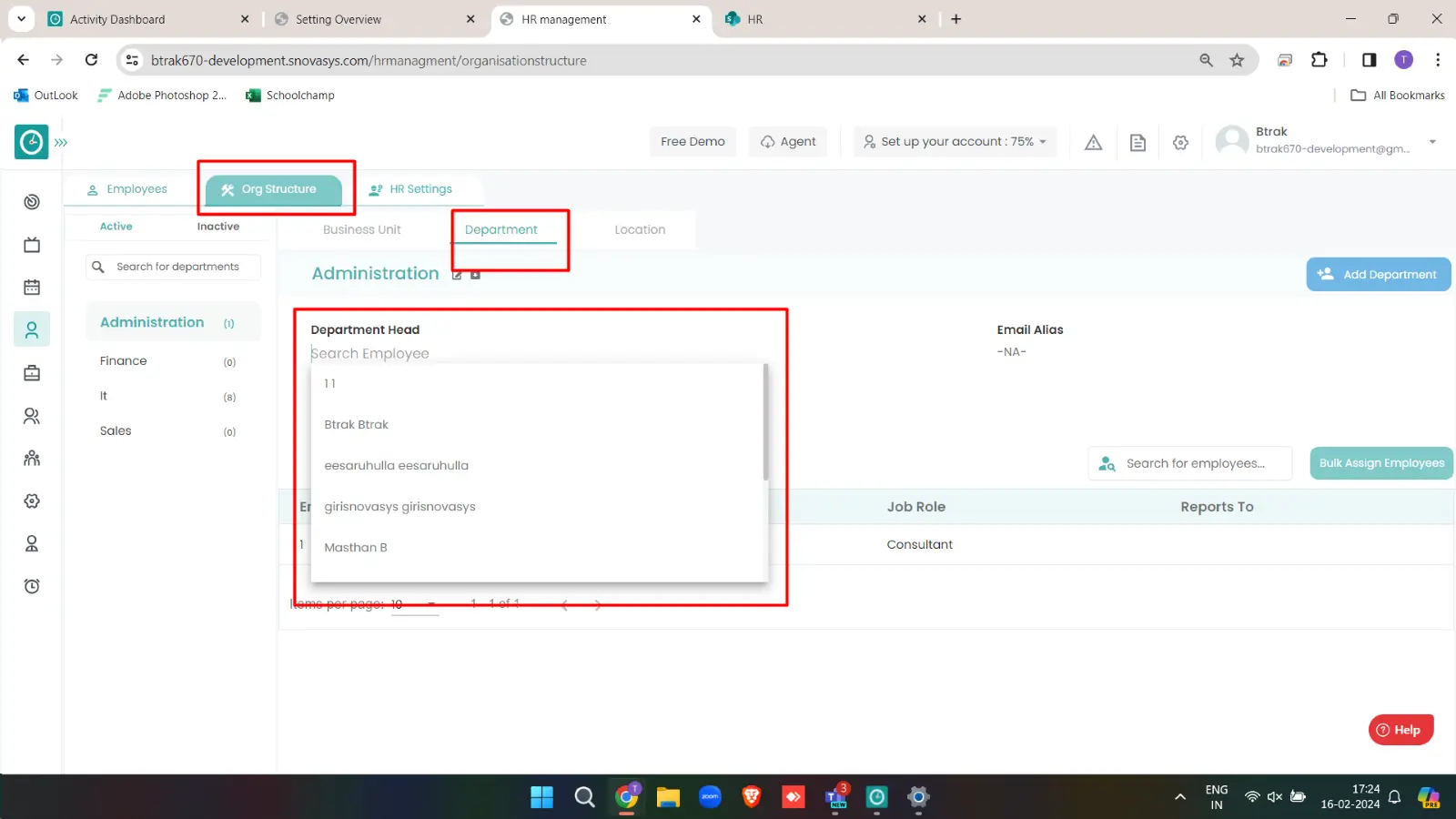Image resolution: width=1456 pixels, height=819 pixels.
Task: Open File Explorer from taskbar
Action: point(668,797)
